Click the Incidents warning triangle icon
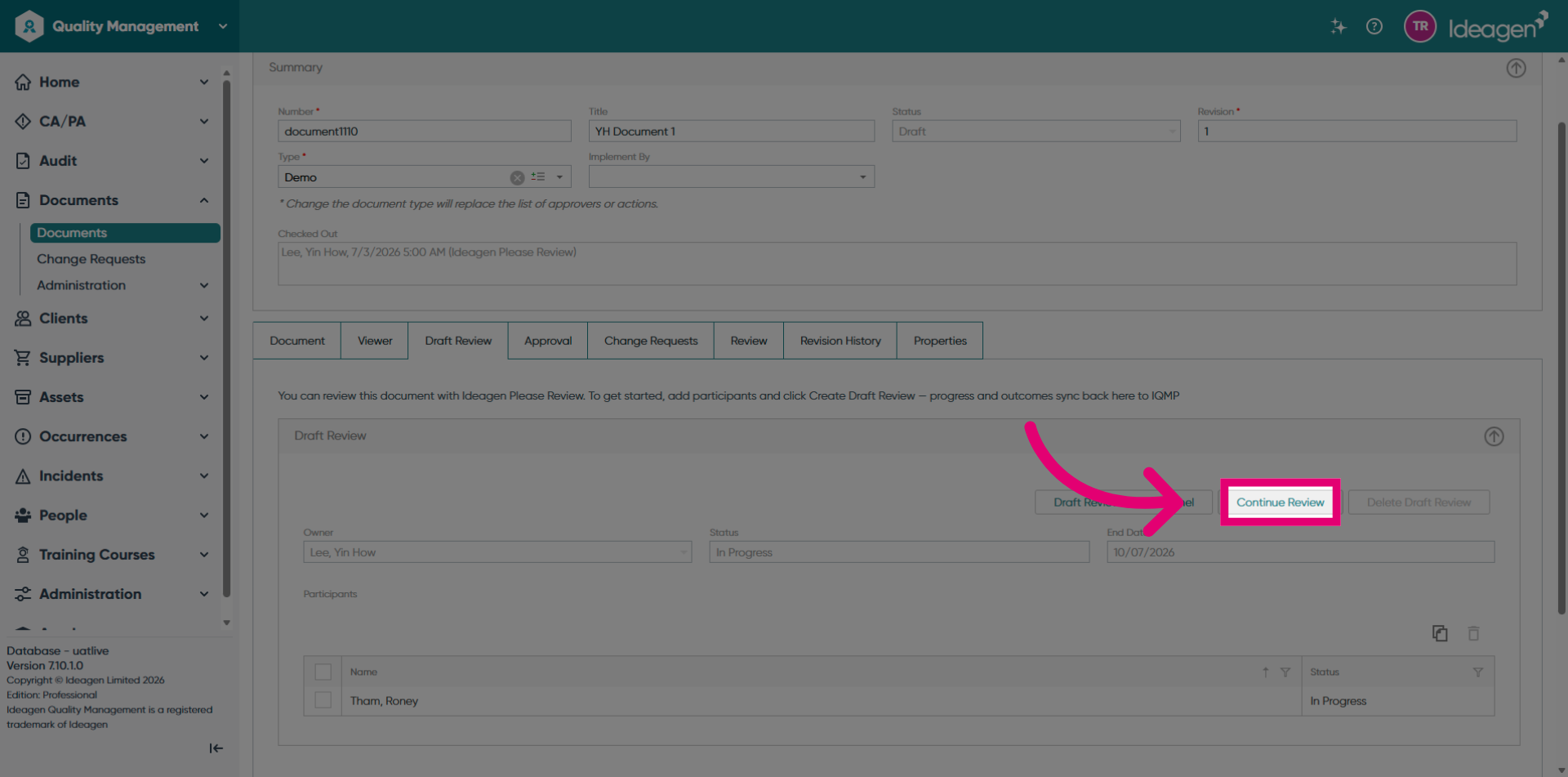 [23, 476]
